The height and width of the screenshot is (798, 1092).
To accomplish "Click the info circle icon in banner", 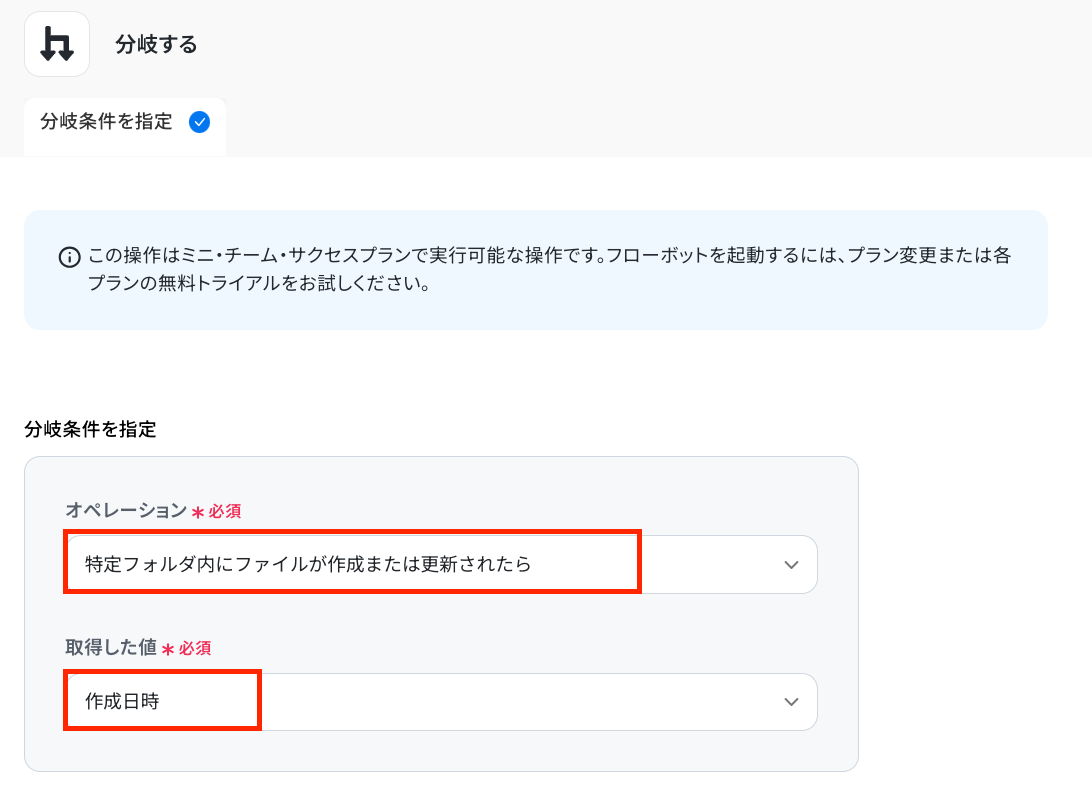I will [70, 257].
